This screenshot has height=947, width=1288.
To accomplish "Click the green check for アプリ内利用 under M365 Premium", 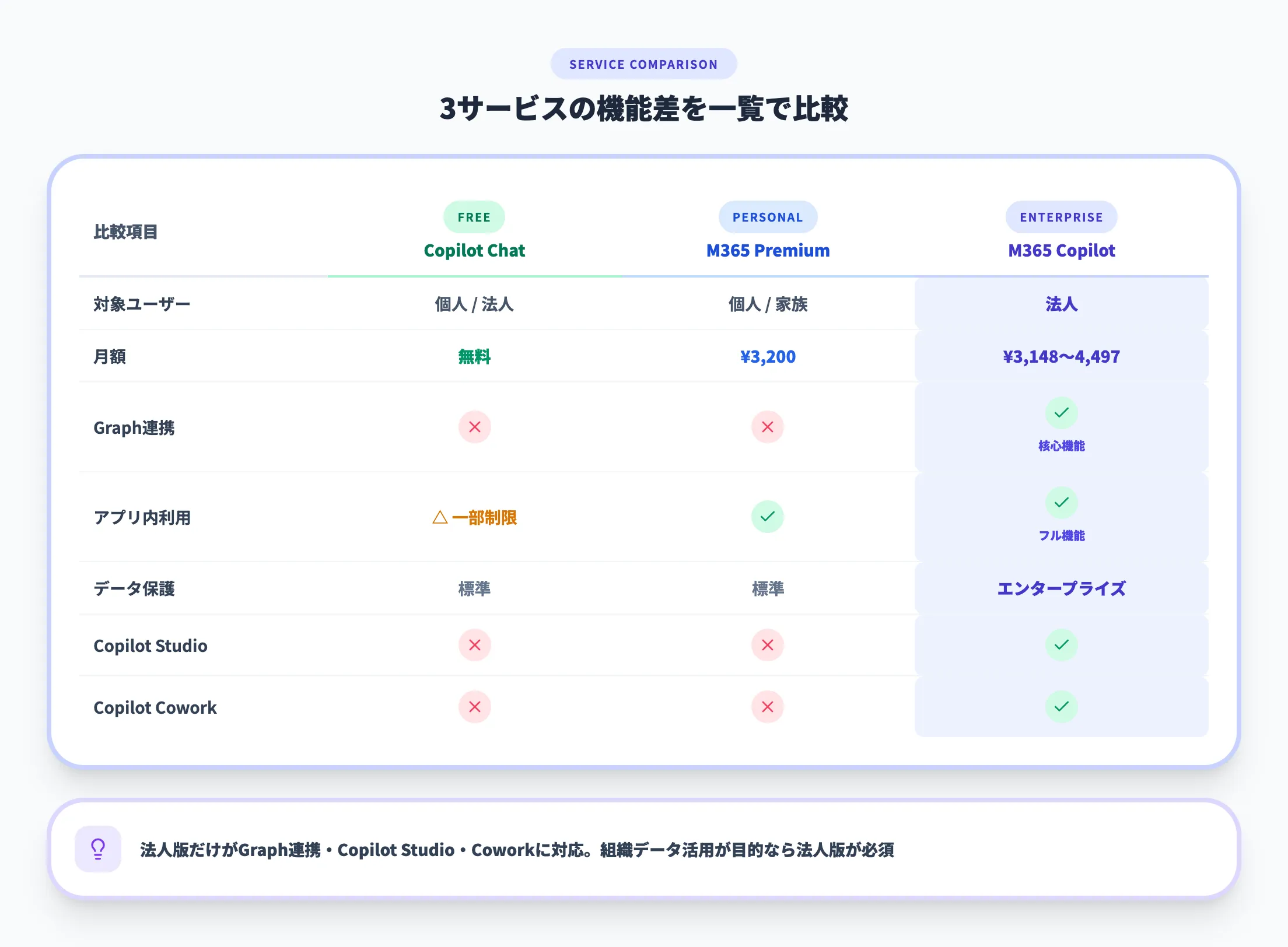I will (x=767, y=517).
